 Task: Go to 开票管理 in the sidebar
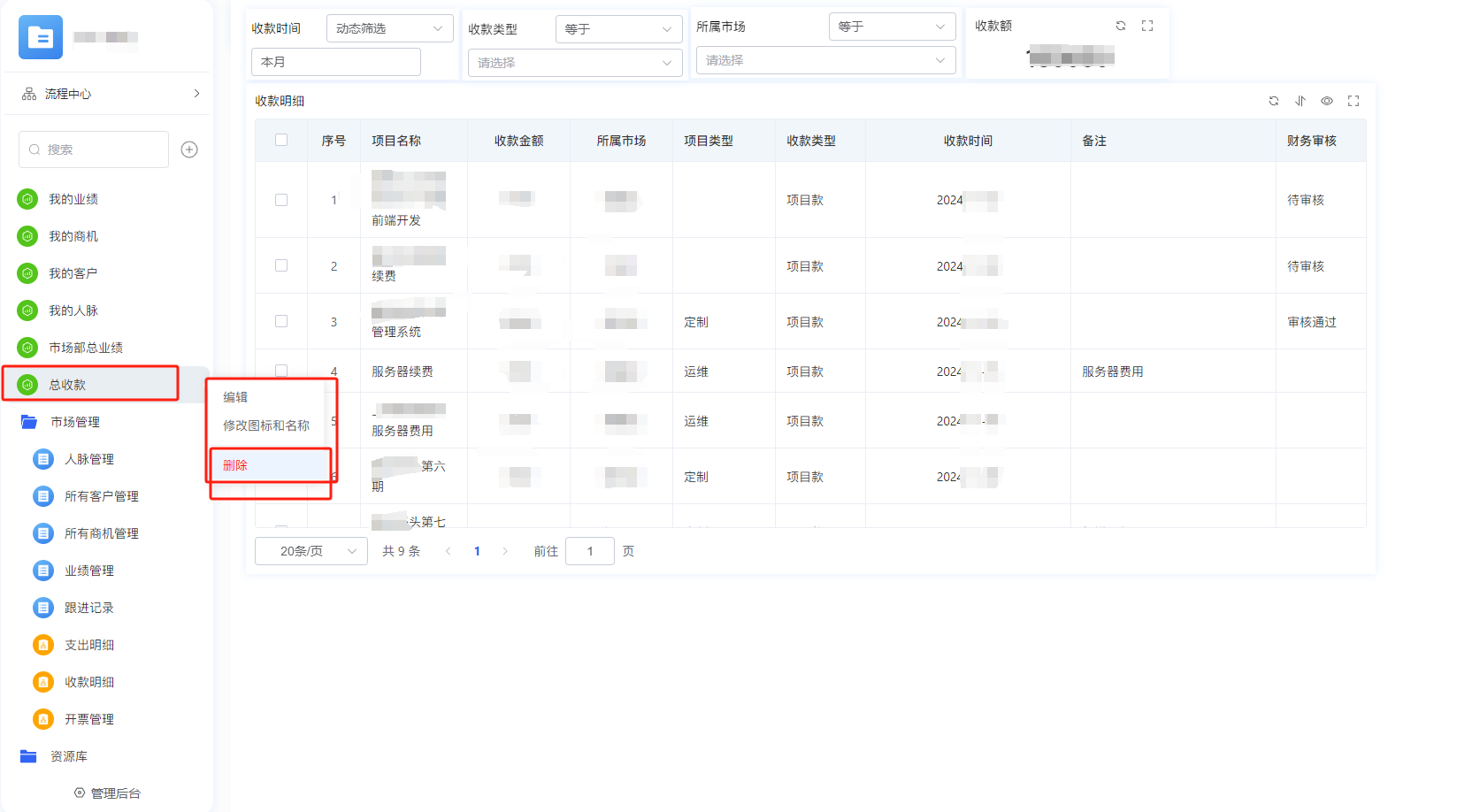coord(89,719)
